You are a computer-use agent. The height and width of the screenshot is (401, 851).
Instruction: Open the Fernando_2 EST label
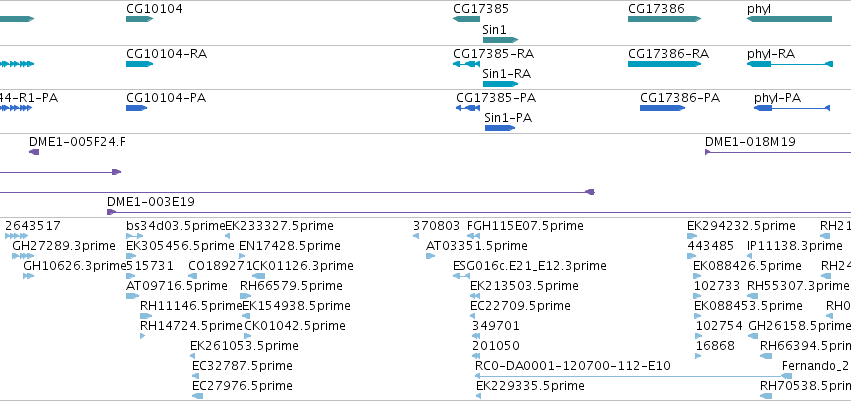coord(816,366)
